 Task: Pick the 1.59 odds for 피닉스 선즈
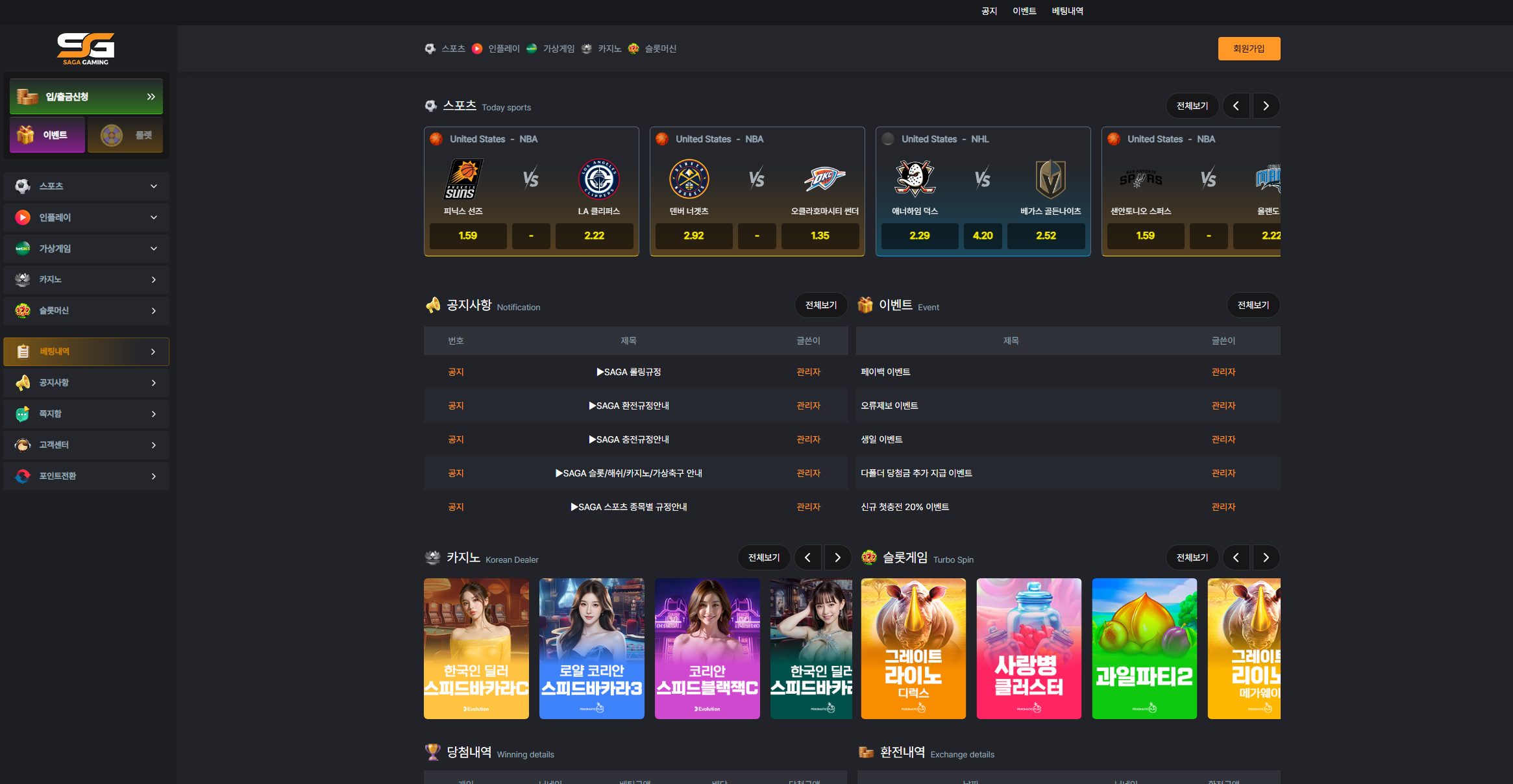pos(467,236)
